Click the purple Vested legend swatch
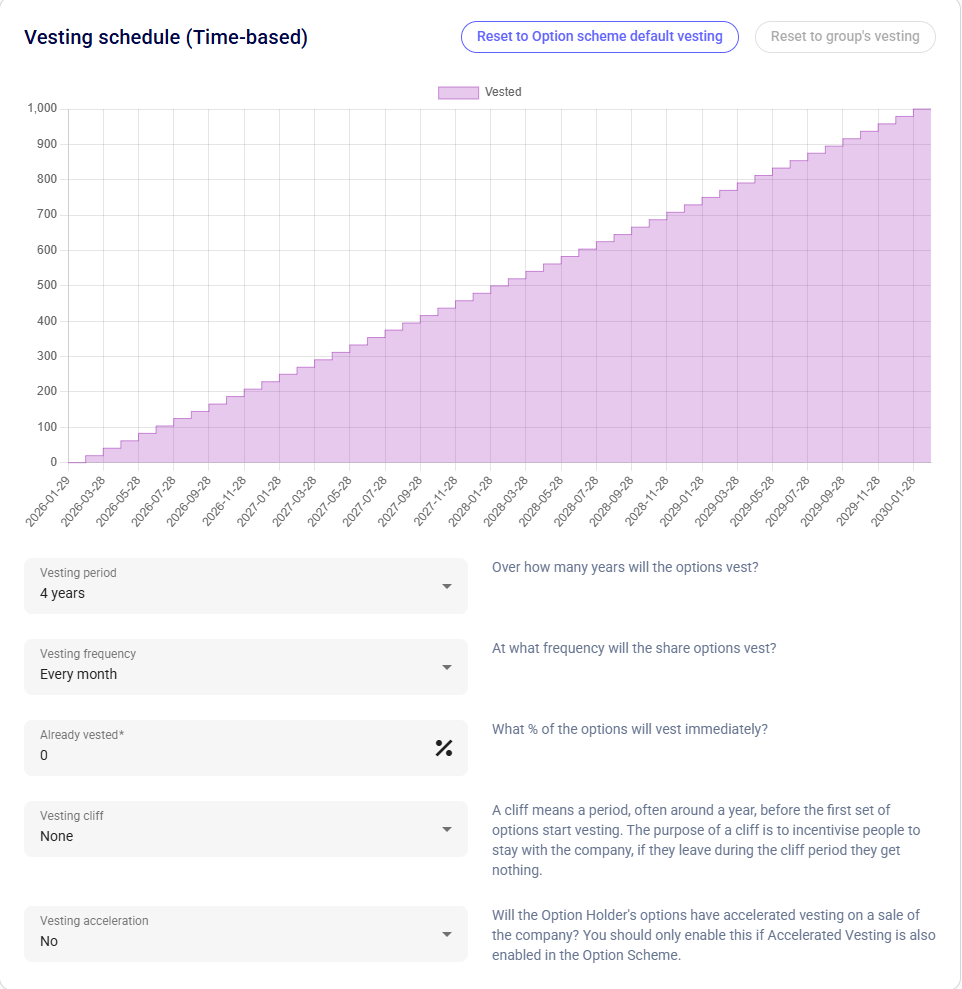This screenshot has height=989, width=962. [x=458, y=92]
